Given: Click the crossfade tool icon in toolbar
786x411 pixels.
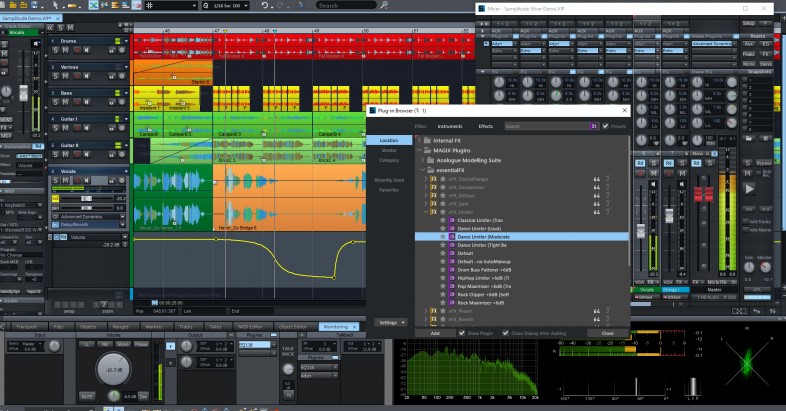Looking at the screenshot, I should point(94,5).
